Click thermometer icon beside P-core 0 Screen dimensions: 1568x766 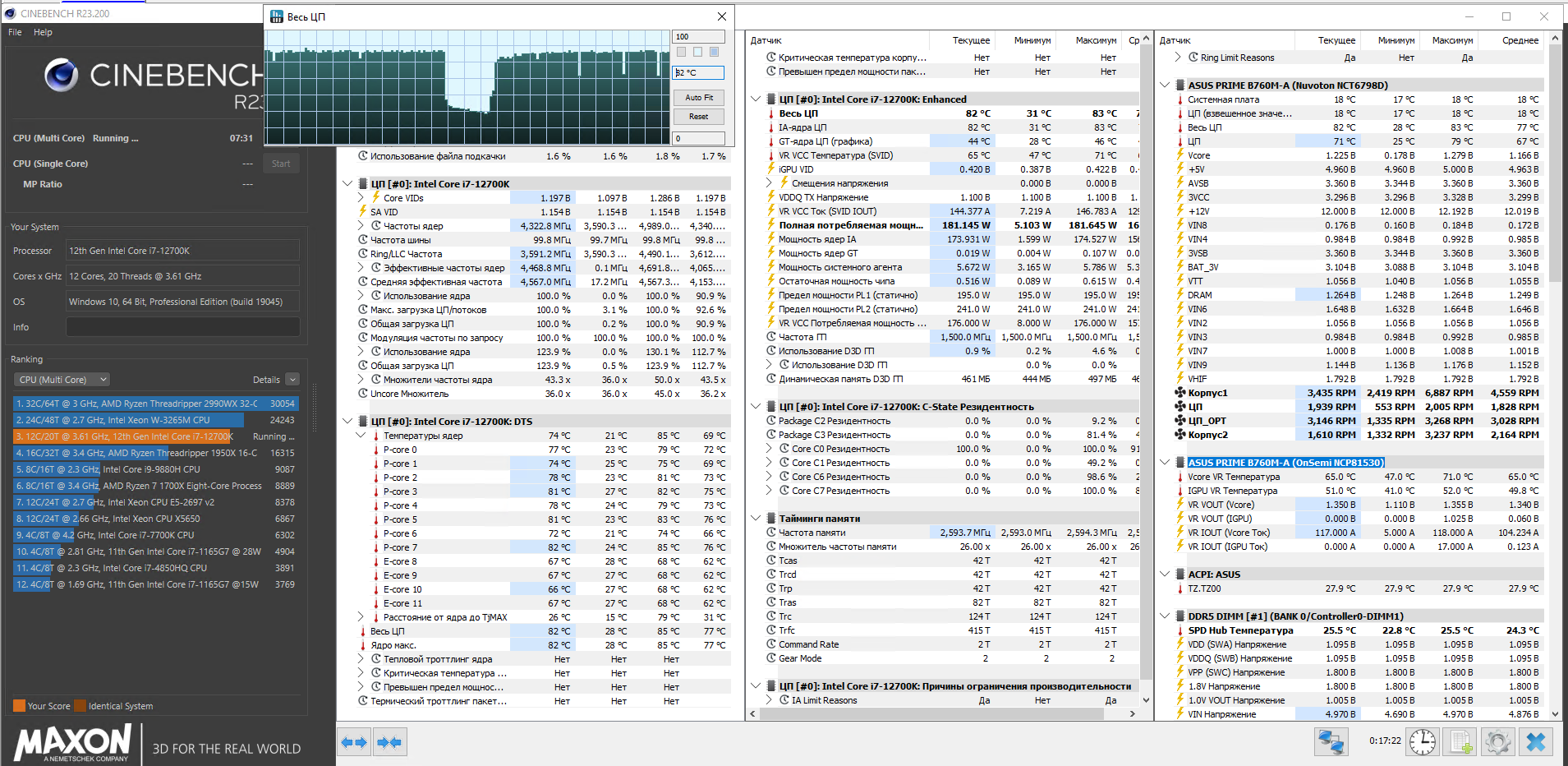(x=376, y=450)
